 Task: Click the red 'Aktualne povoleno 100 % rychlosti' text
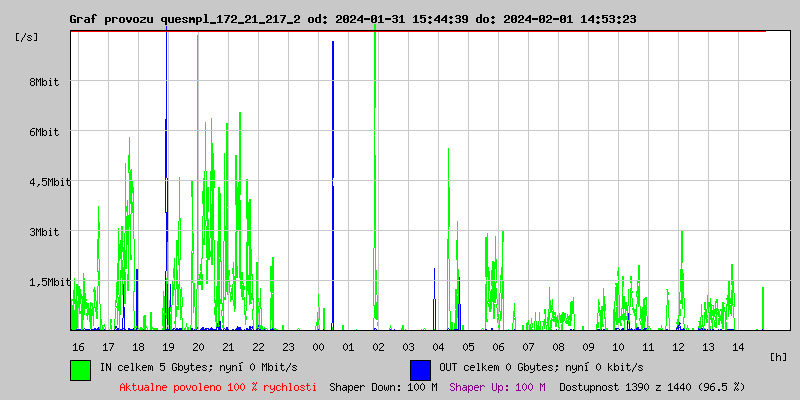[218, 386]
